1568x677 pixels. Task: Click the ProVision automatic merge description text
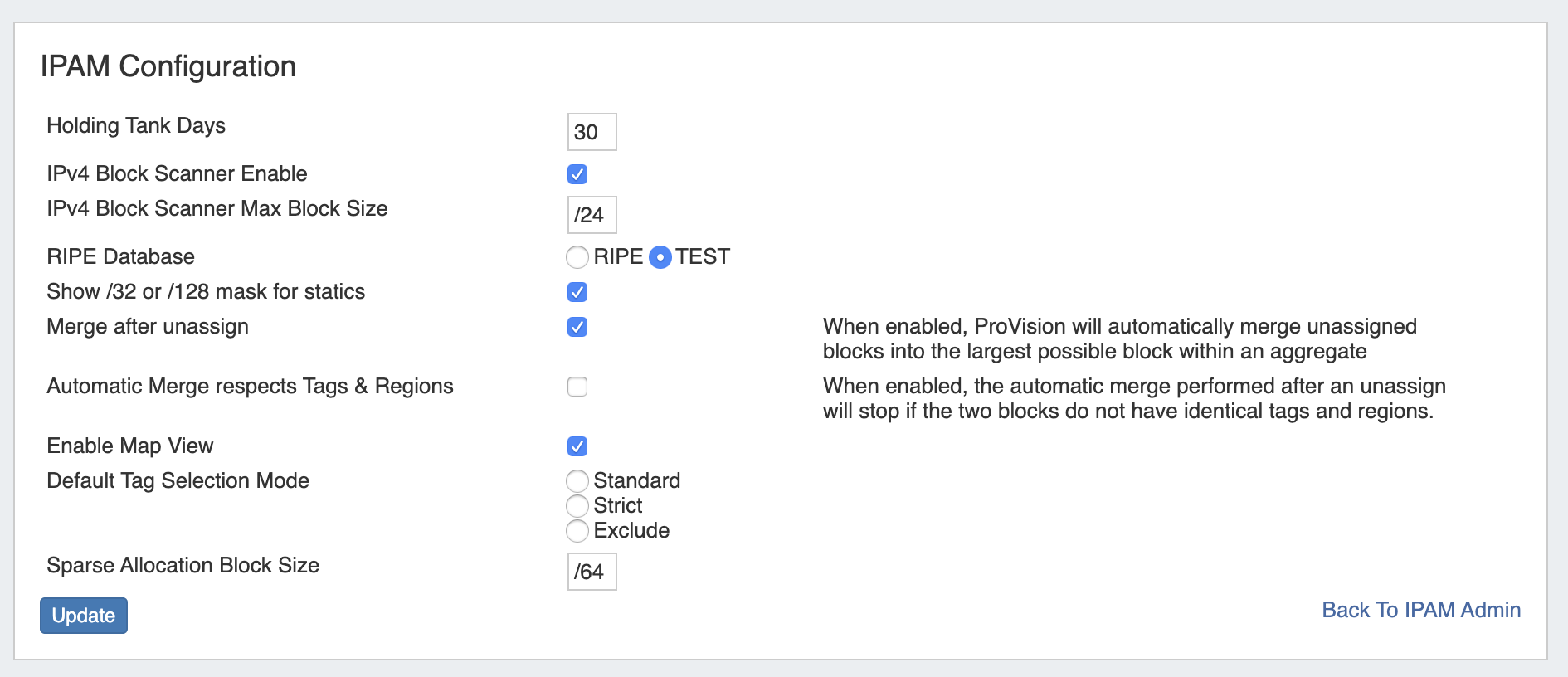point(1119,338)
